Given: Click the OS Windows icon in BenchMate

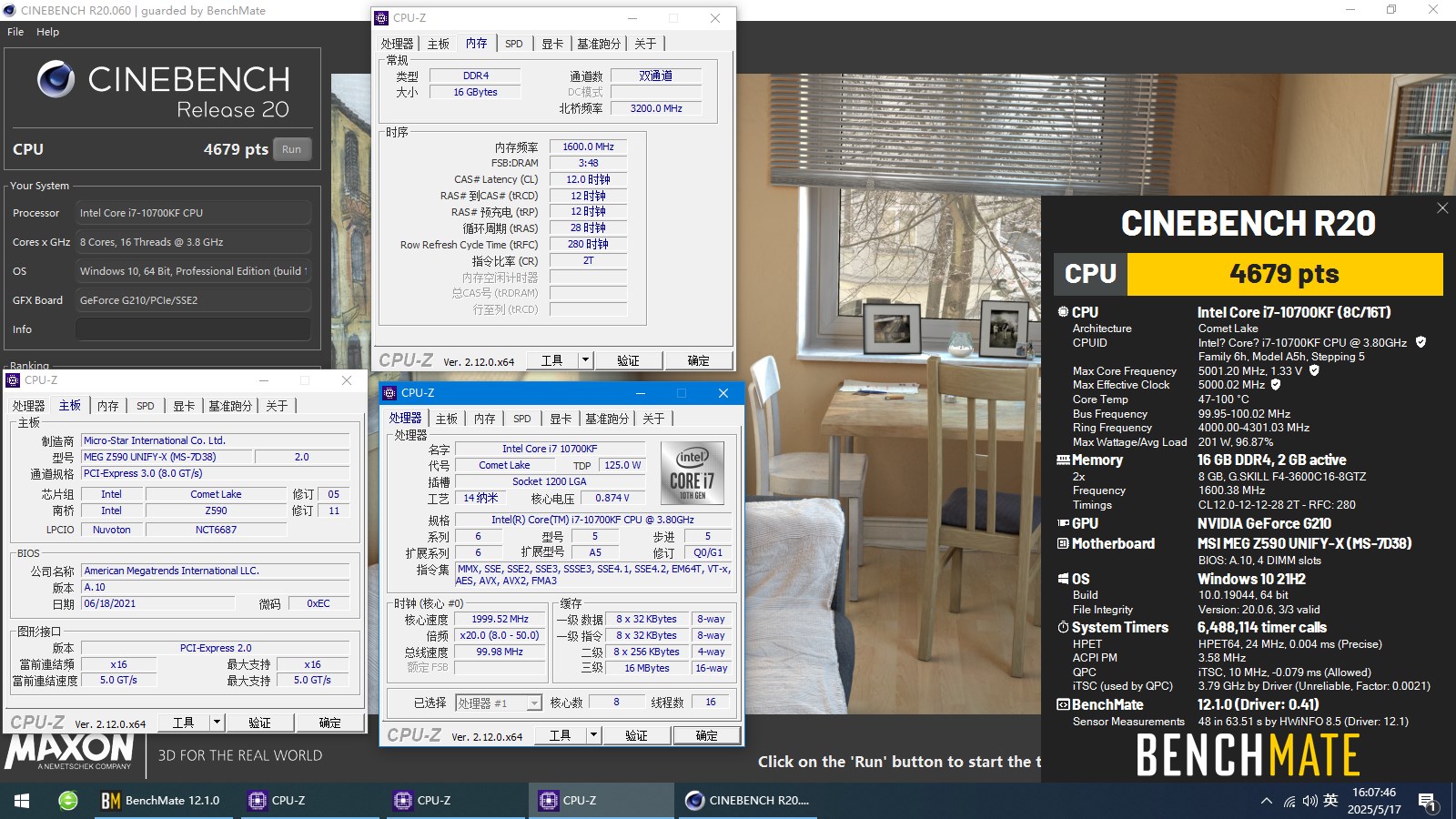Looking at the screenshot, I should click(x=1063, y=579).
